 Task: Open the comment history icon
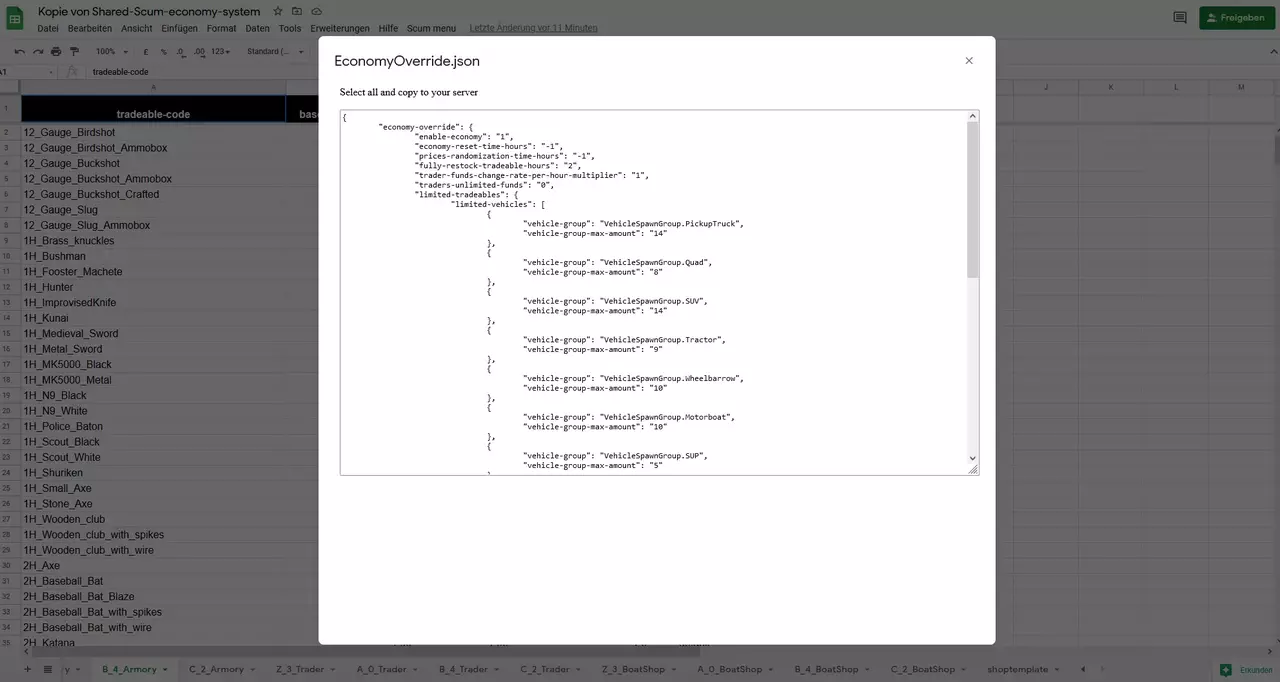(1180, 18)
